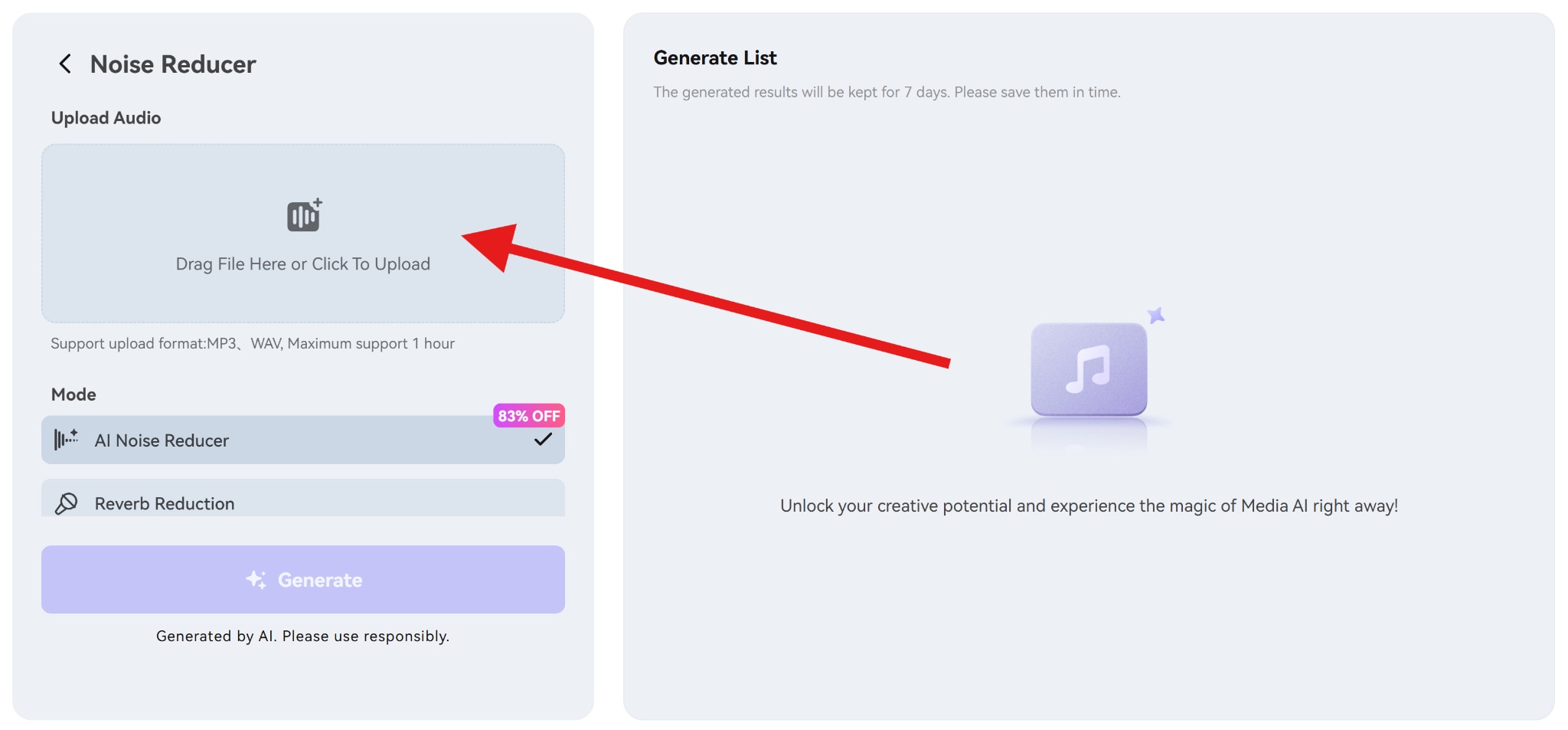Expand the Mode options section
Image resolution: width=1568 pixels, height=730 pixels.
click(73, 394)
